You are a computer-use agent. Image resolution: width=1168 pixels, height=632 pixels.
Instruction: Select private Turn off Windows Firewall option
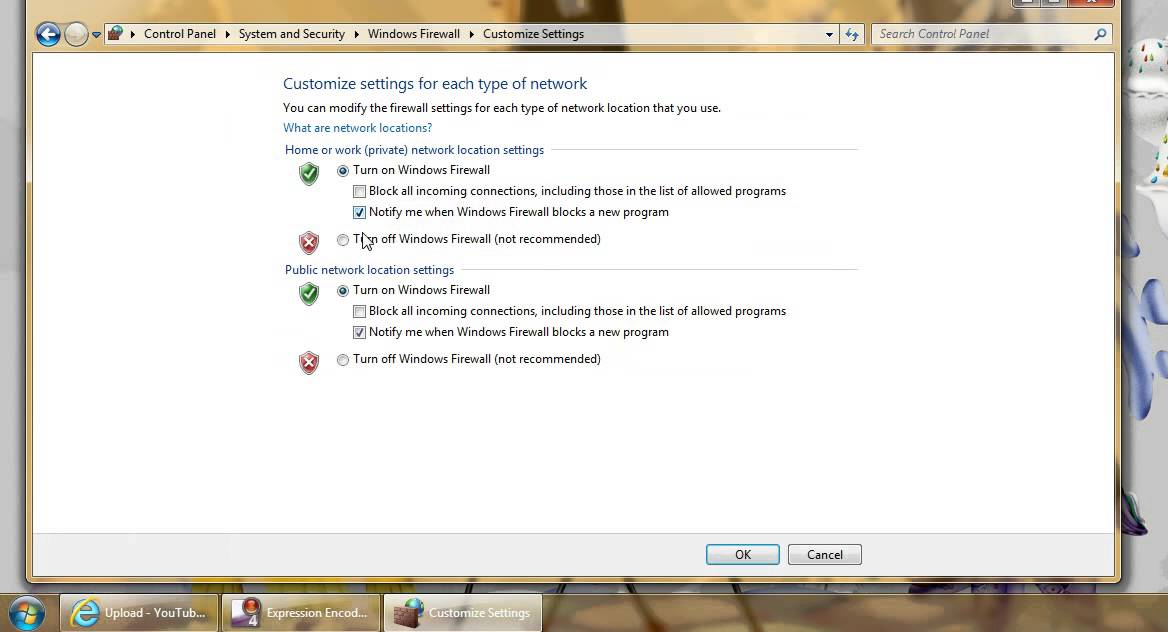click(x=343, y=240)
